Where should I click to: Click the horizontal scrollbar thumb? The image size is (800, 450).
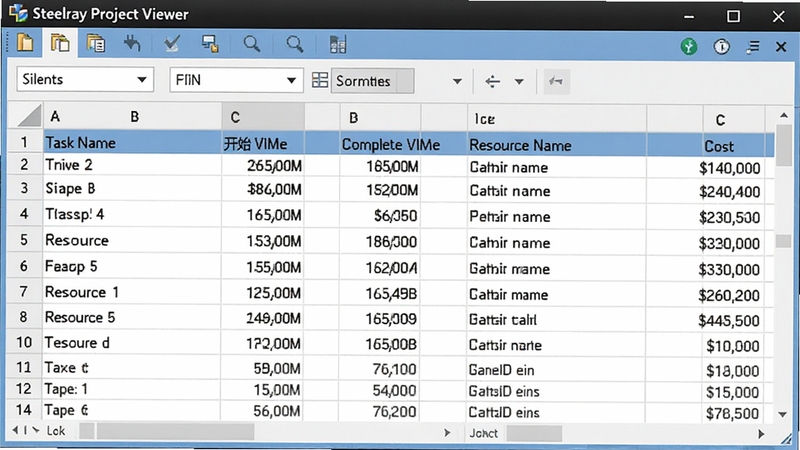point(175,432)
